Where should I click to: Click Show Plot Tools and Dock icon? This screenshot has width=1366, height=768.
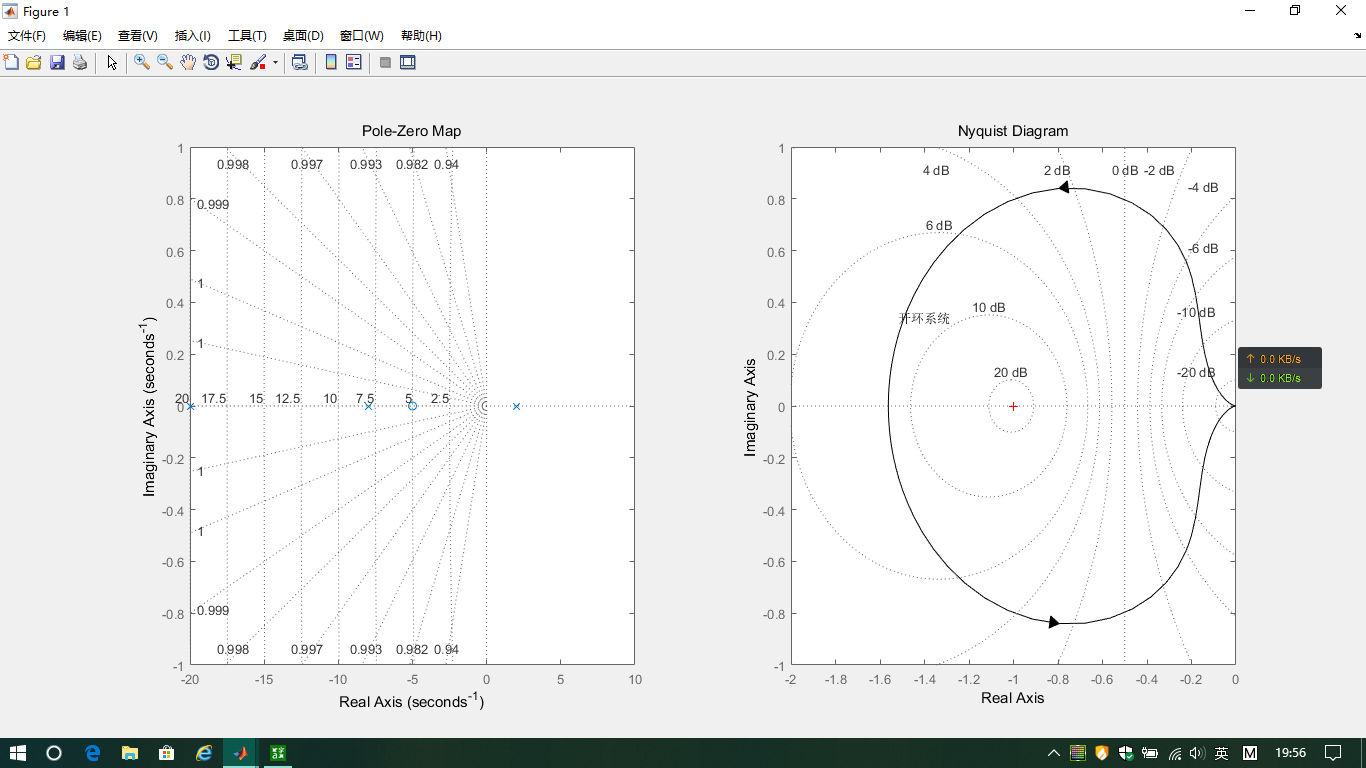click(408, 62)
